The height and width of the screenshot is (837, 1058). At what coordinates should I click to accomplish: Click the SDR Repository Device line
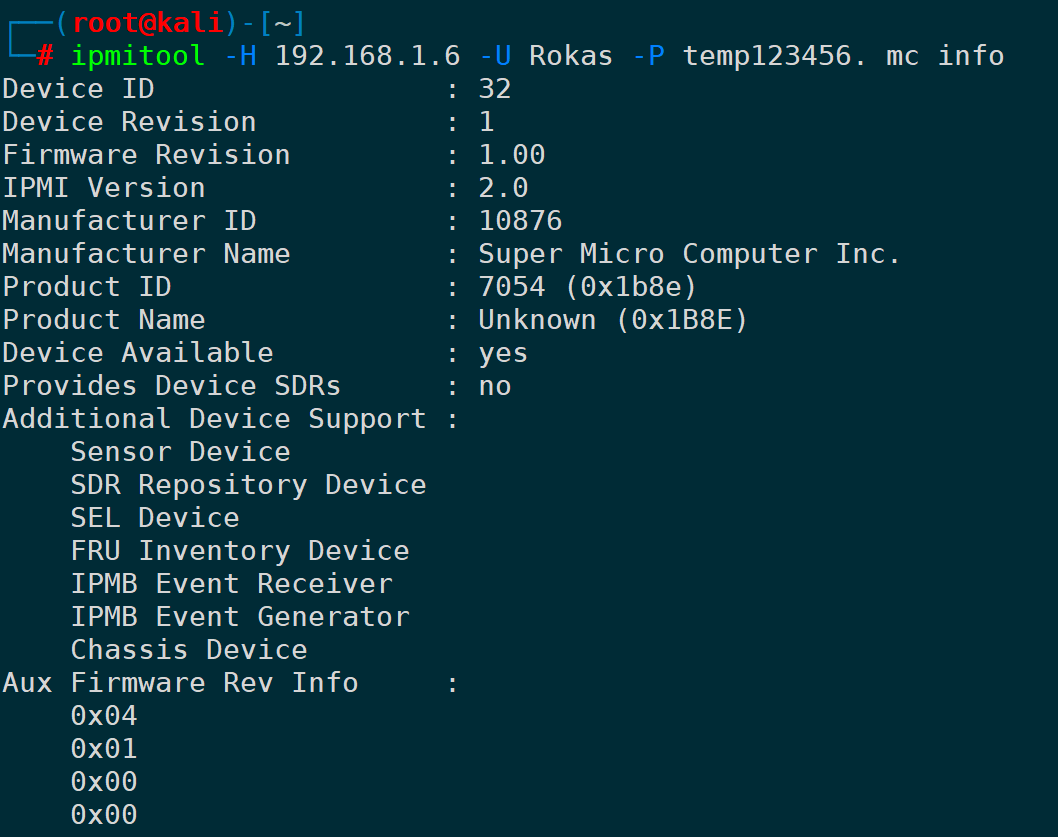[248, 485]
